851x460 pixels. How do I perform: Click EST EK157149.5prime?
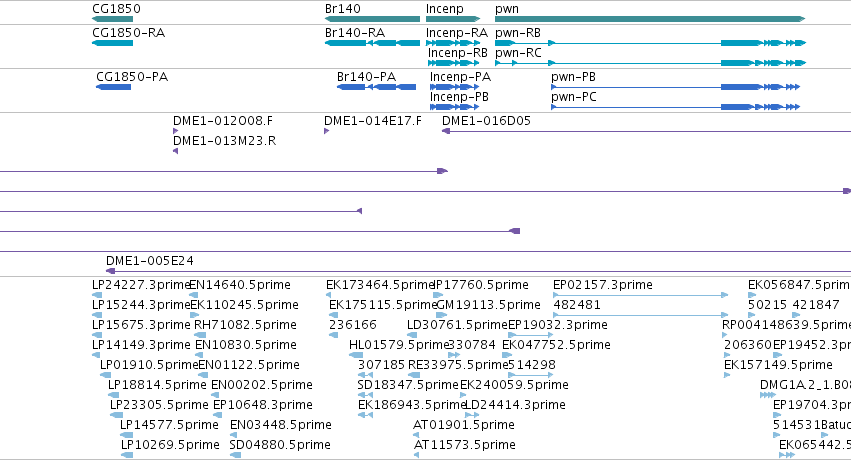(778, 365)
